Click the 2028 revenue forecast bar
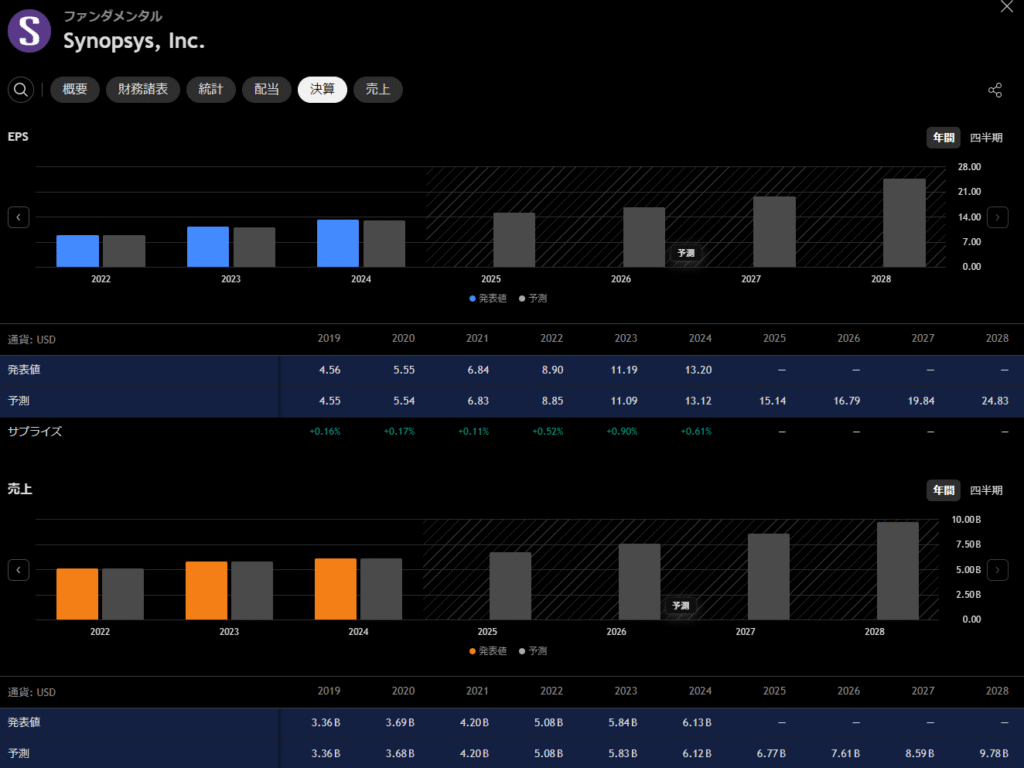This screenshot has height=768, width=1024. click(898, 571)
